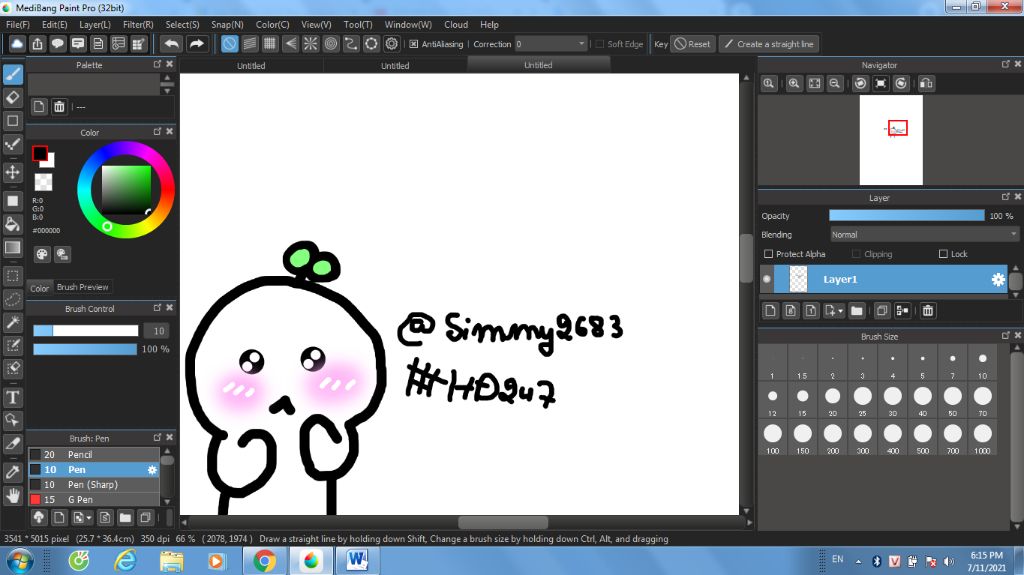Create a new raster layer
Image resolution: width=1024 pixels, height=575 pixels.
tap(770, 310)
